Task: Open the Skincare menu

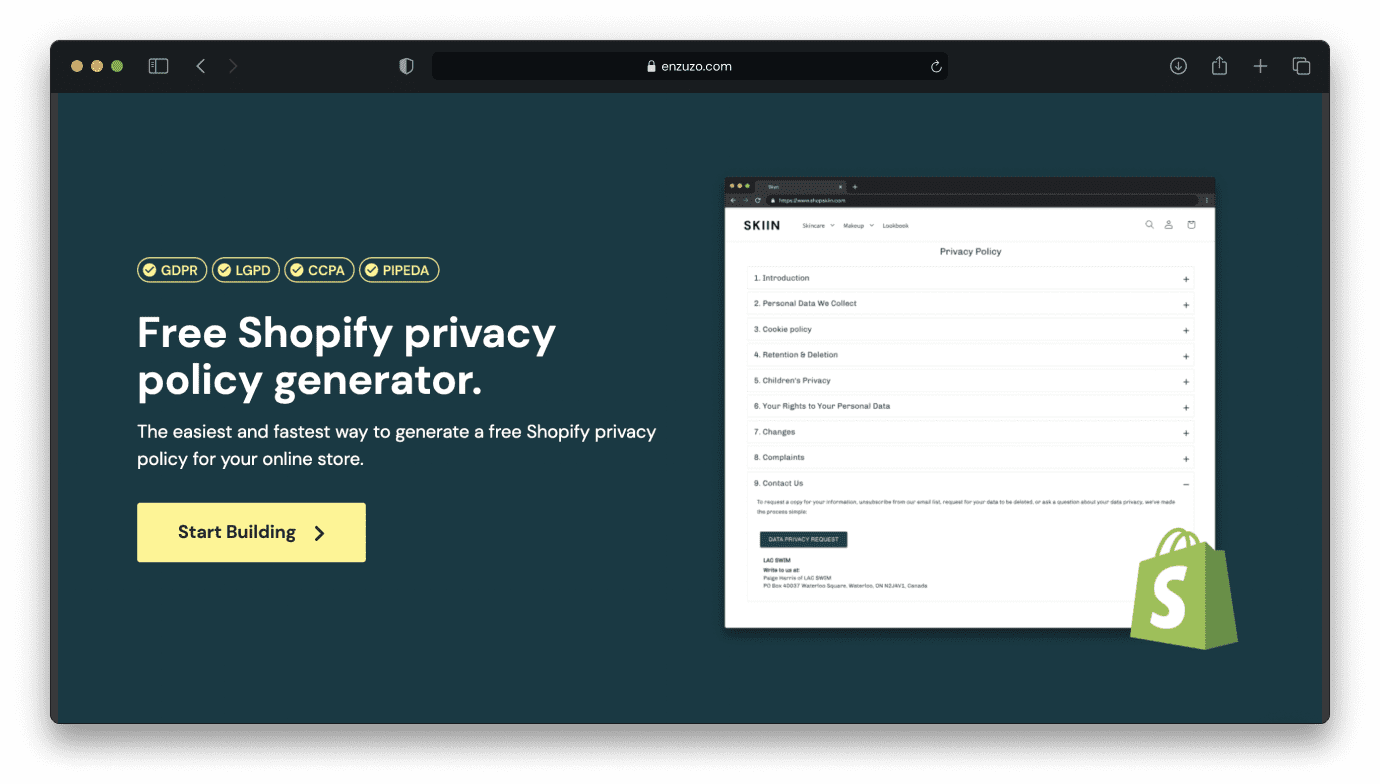Action: 818,226
